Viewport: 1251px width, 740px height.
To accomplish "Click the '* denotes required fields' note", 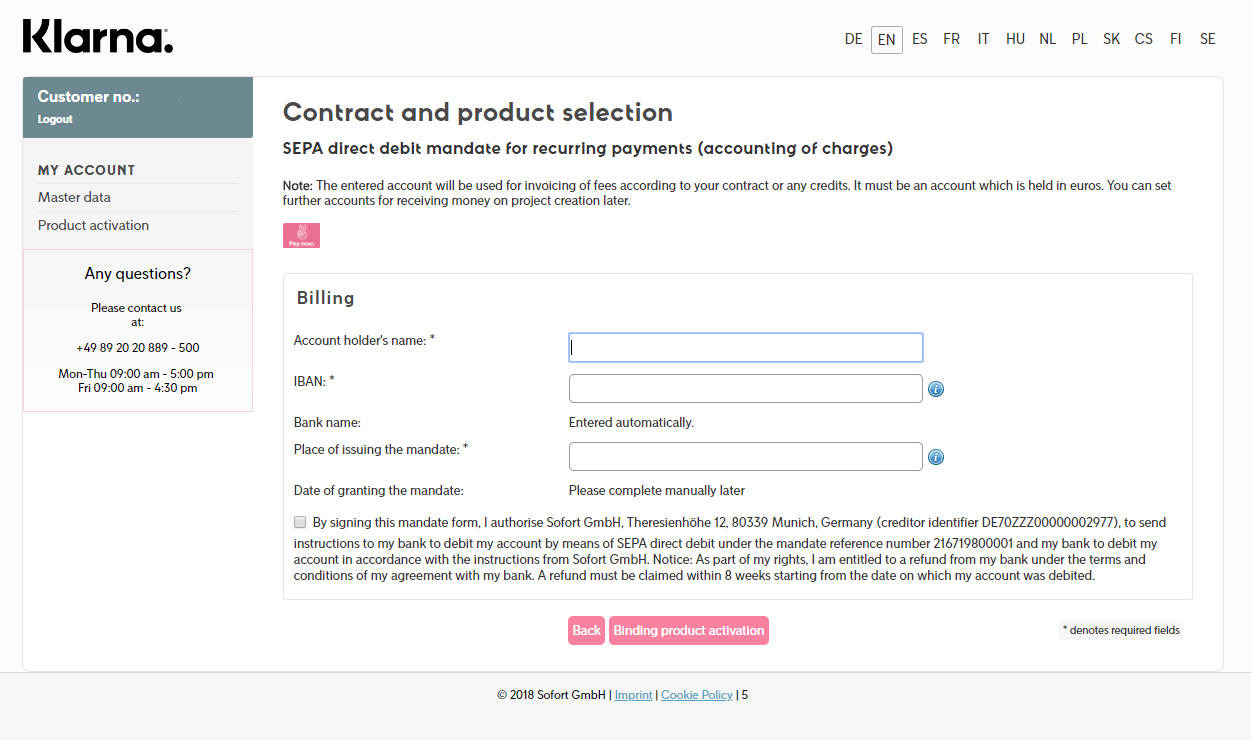I will (1121, 630).
